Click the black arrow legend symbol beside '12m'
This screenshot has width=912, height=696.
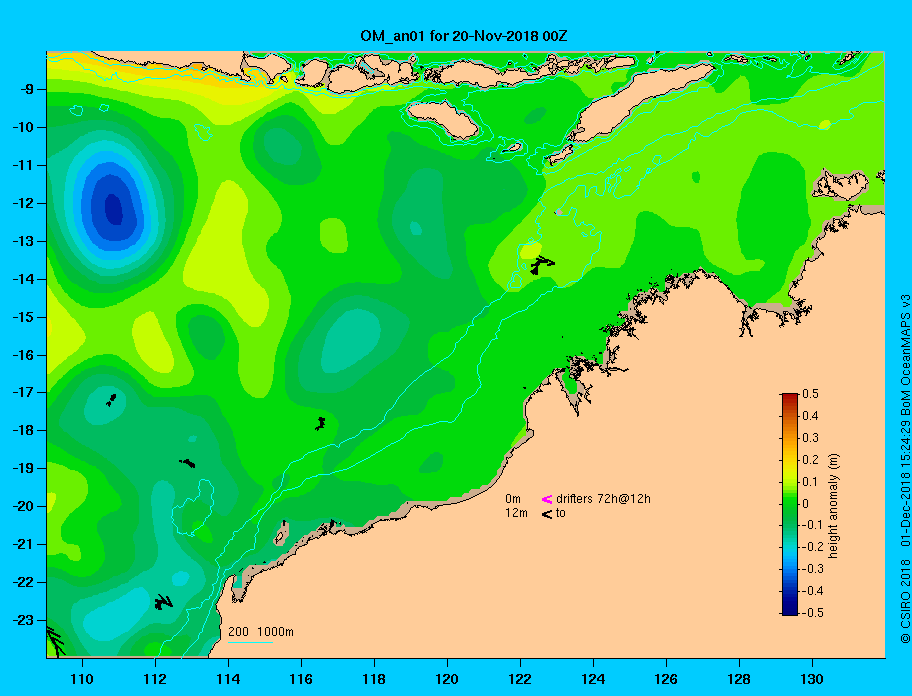pos(547,513)
